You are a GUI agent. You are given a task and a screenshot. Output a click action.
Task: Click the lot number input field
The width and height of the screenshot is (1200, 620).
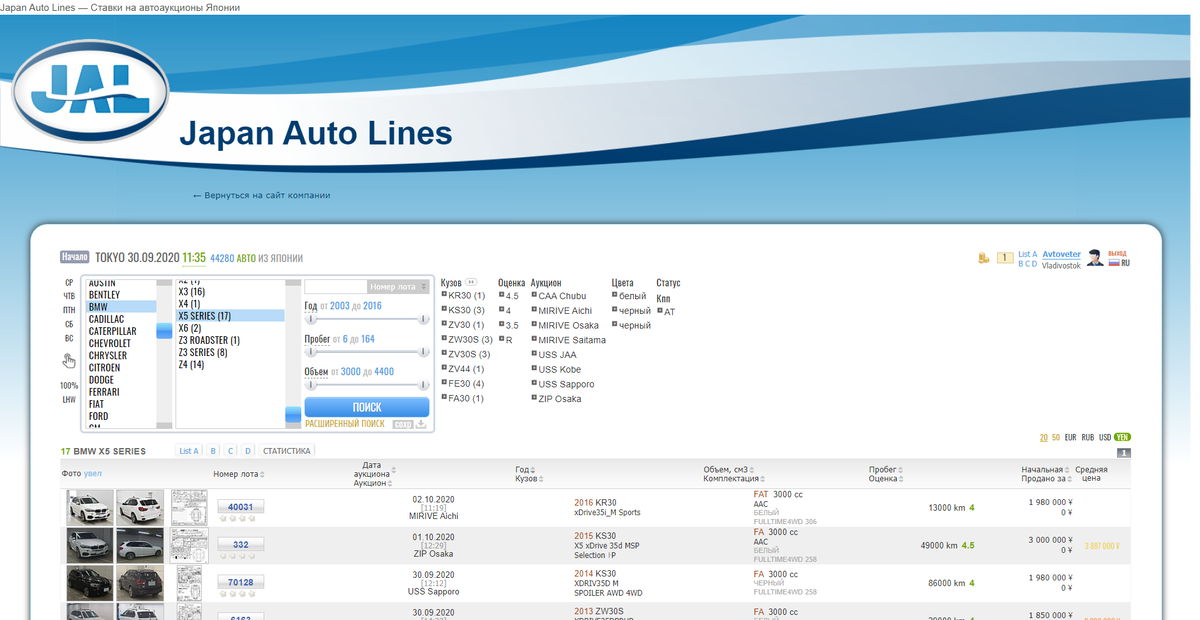point(336,286)
